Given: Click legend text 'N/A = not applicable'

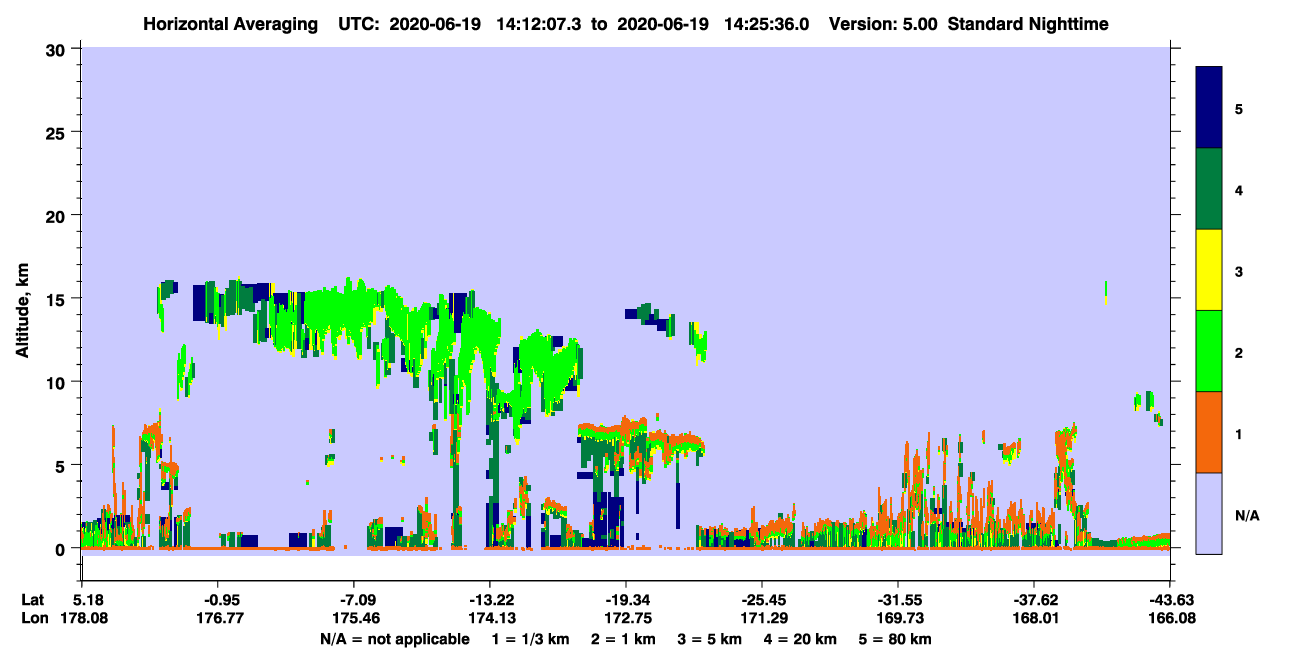Looking at the screenshot, I should click(395, 639).
